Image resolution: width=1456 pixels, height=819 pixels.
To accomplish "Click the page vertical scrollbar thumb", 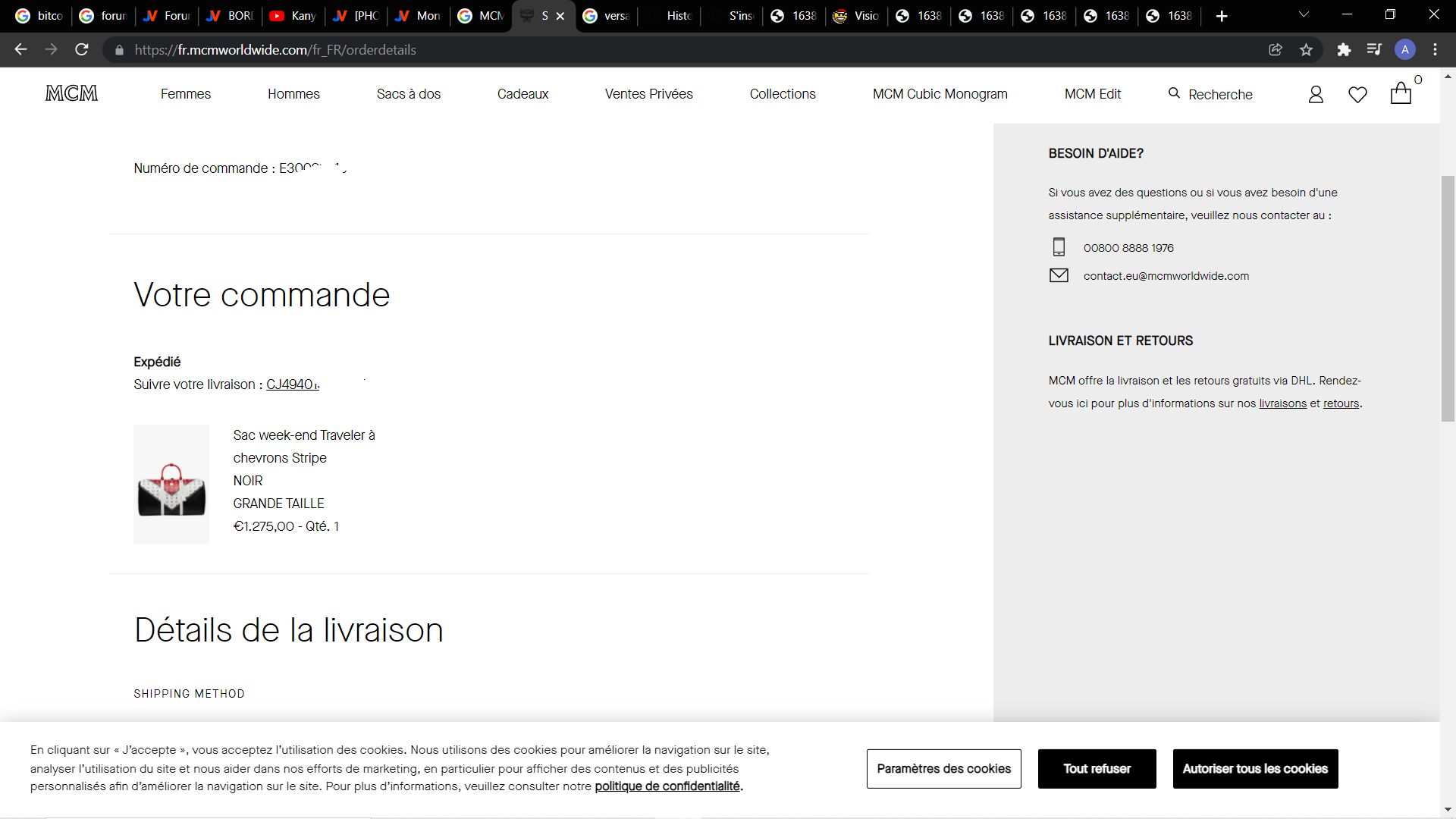I will point(1448,298).
